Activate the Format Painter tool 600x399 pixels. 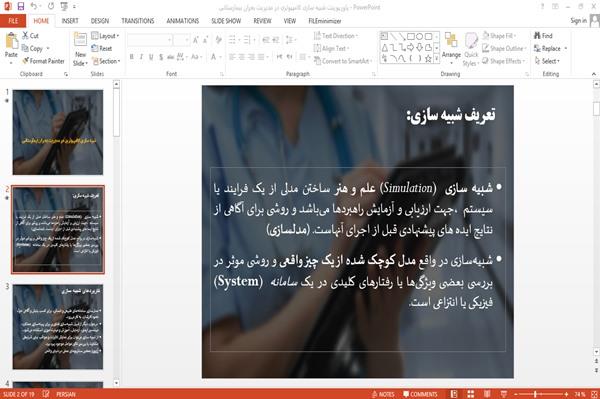(x=43, y=61)
